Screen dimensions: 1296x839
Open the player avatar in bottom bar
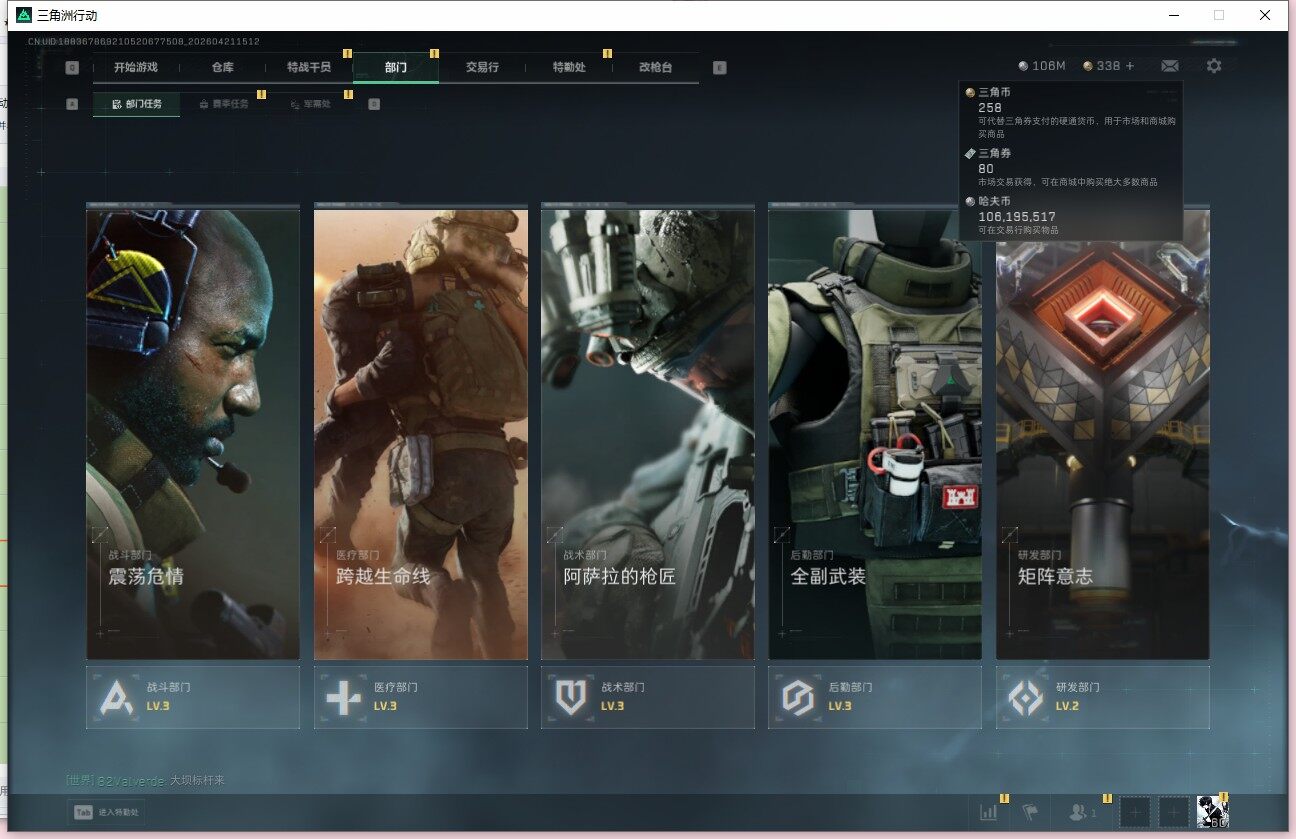click(x=1213, y=813)
